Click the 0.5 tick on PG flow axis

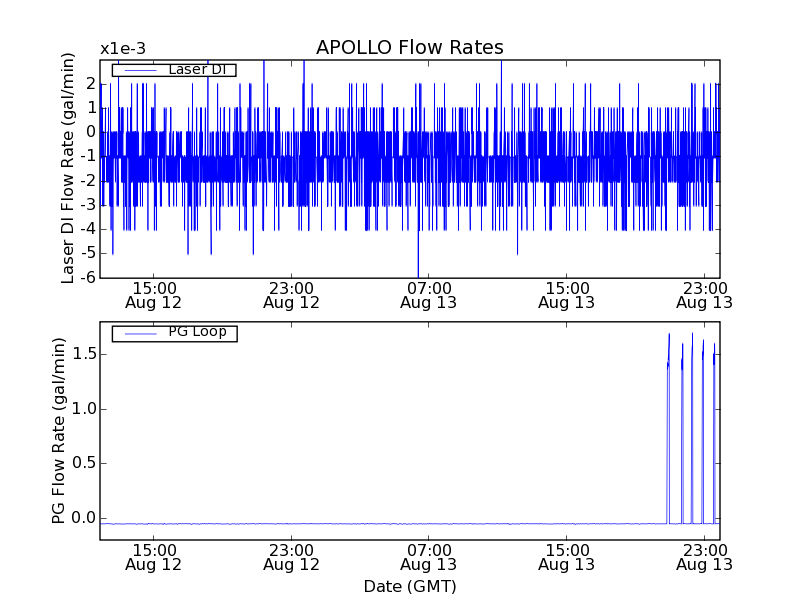coord(82,463)
